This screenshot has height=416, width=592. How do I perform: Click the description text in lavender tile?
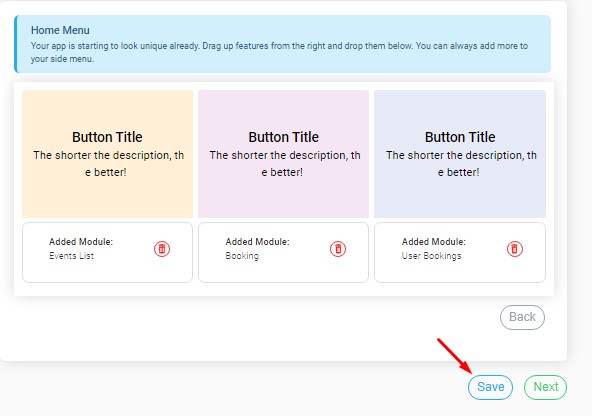point(461,163)
